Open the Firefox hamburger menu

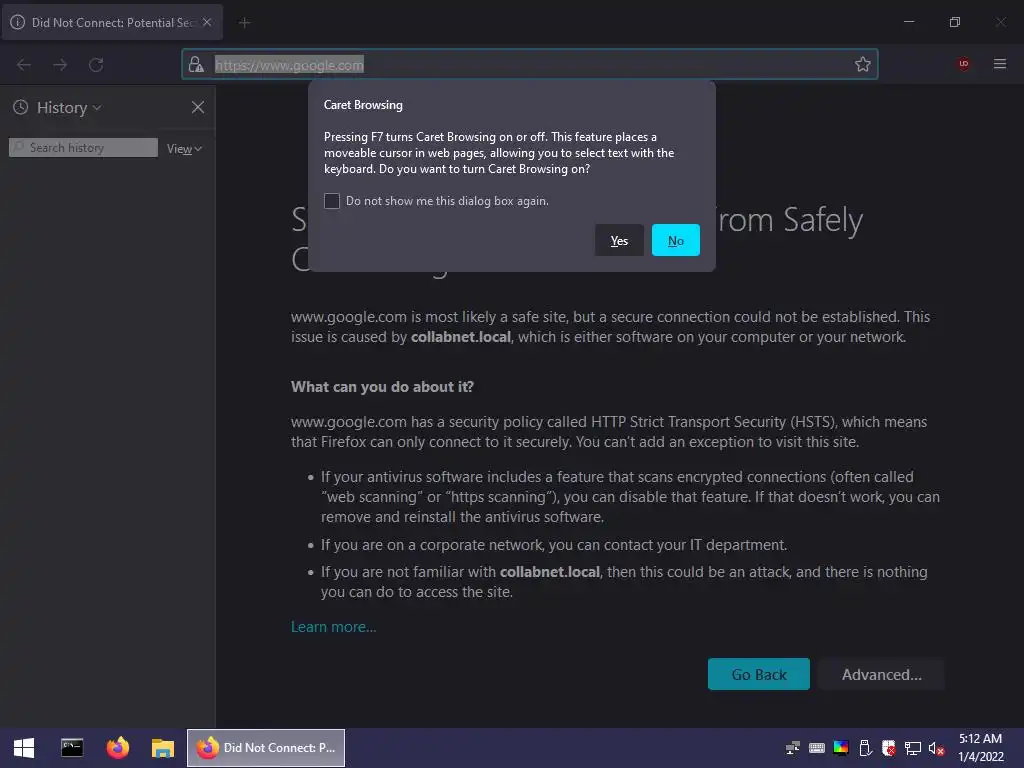[1000, 64]
